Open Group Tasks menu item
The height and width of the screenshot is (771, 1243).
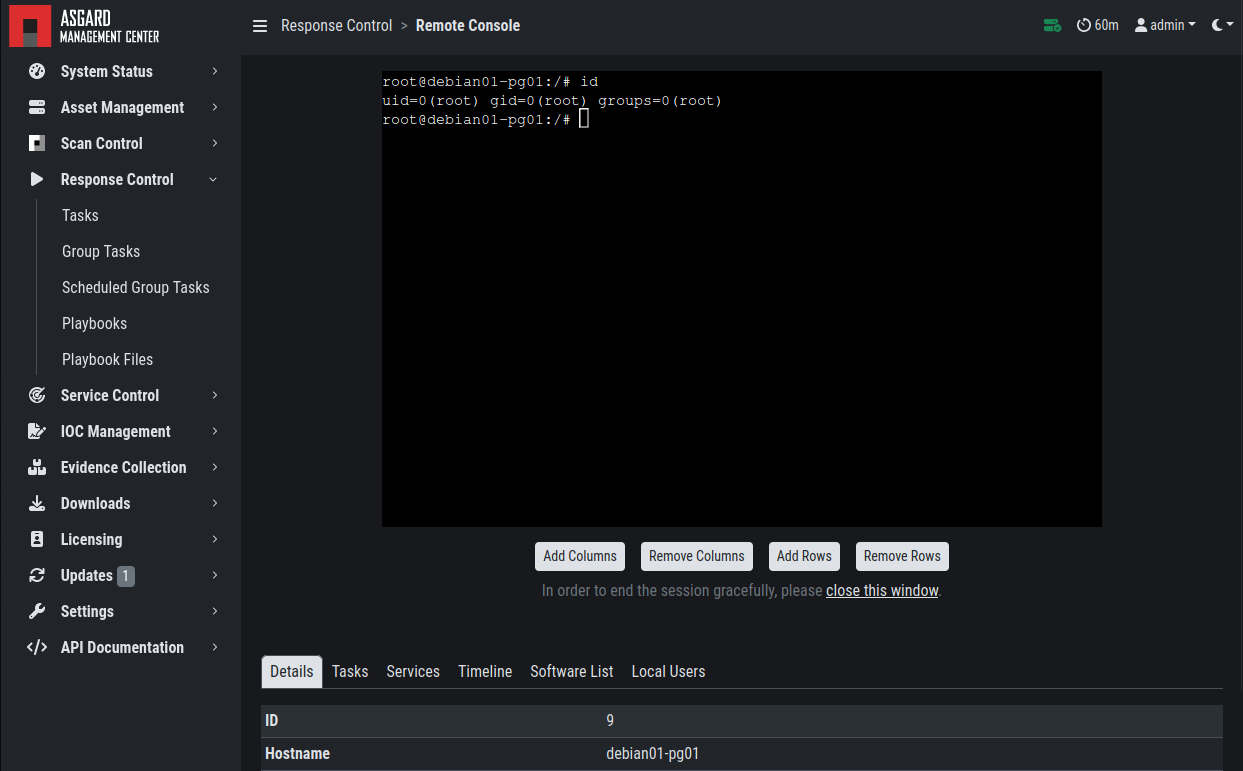[x=101, y=251]
